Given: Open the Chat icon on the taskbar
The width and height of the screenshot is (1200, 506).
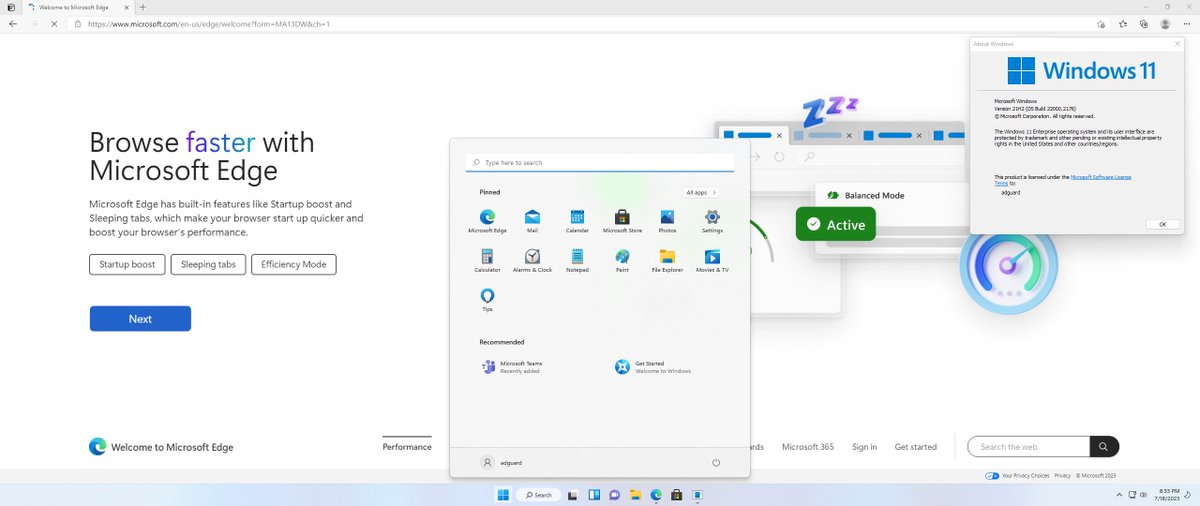Looking at the screenshot, I should tap(615, 495).
